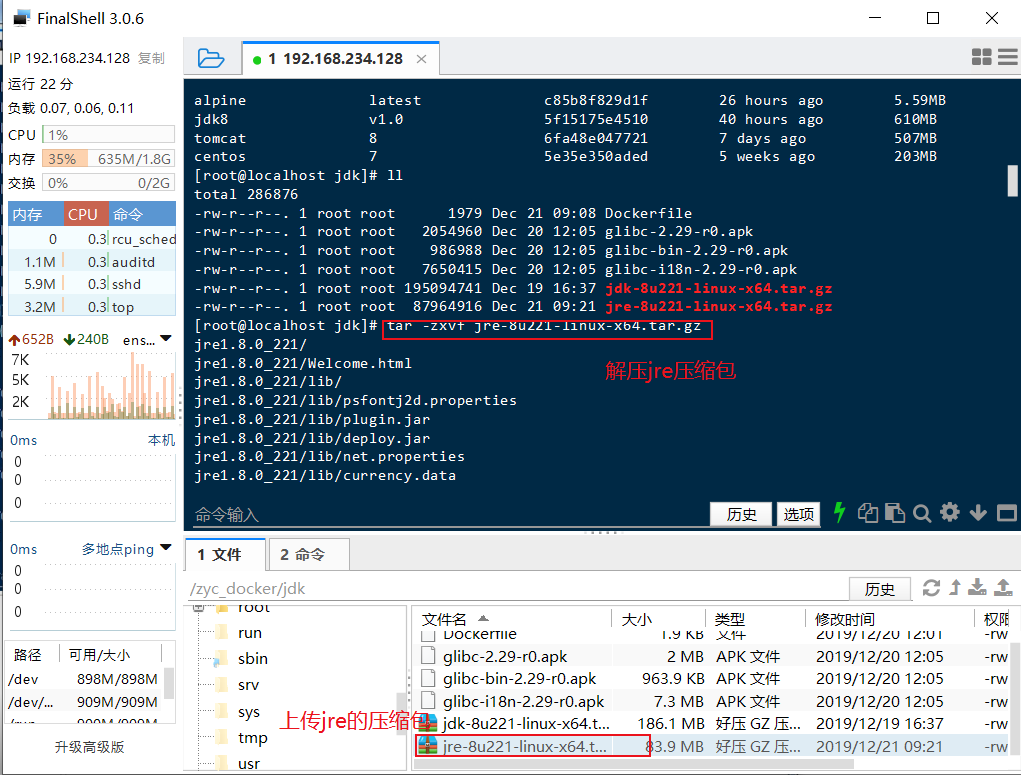The width and height of the screenshot is (1021, 775).
Task: Open terminal search magnifier icon
Action: pos(922,514)
